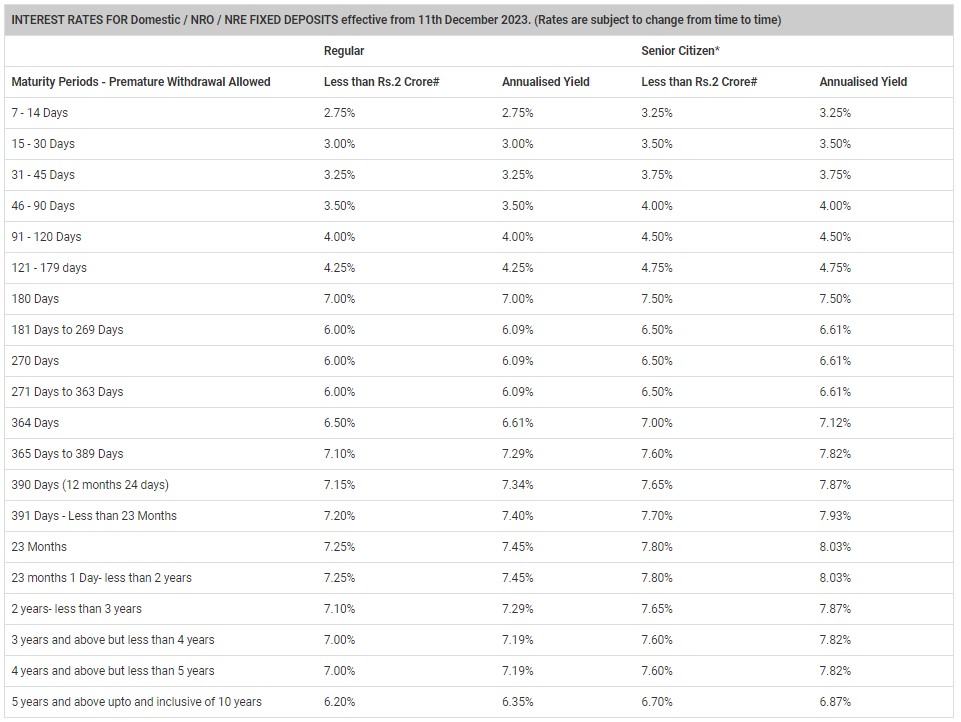961x722 pixels.
Task: Click the Maturity Periods column header
Action: pyautogui.click(x=141, y=82)
